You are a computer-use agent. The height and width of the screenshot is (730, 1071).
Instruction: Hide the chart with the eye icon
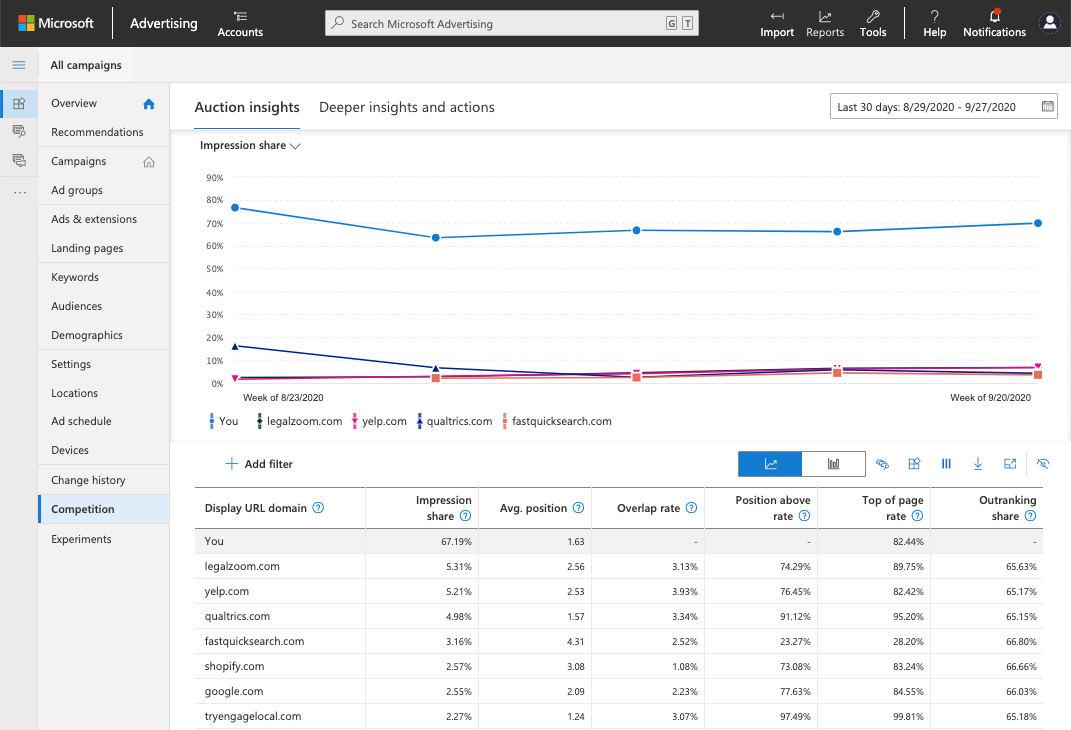tap(1043, 464)
